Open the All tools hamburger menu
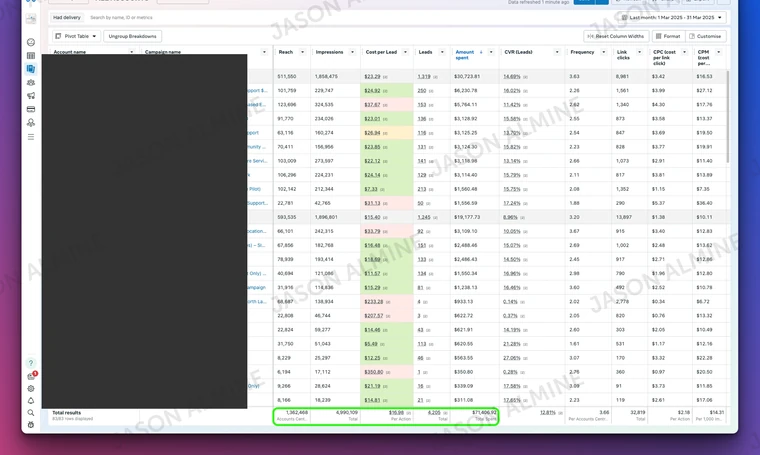The image size is (760, 455). point(31,137)
